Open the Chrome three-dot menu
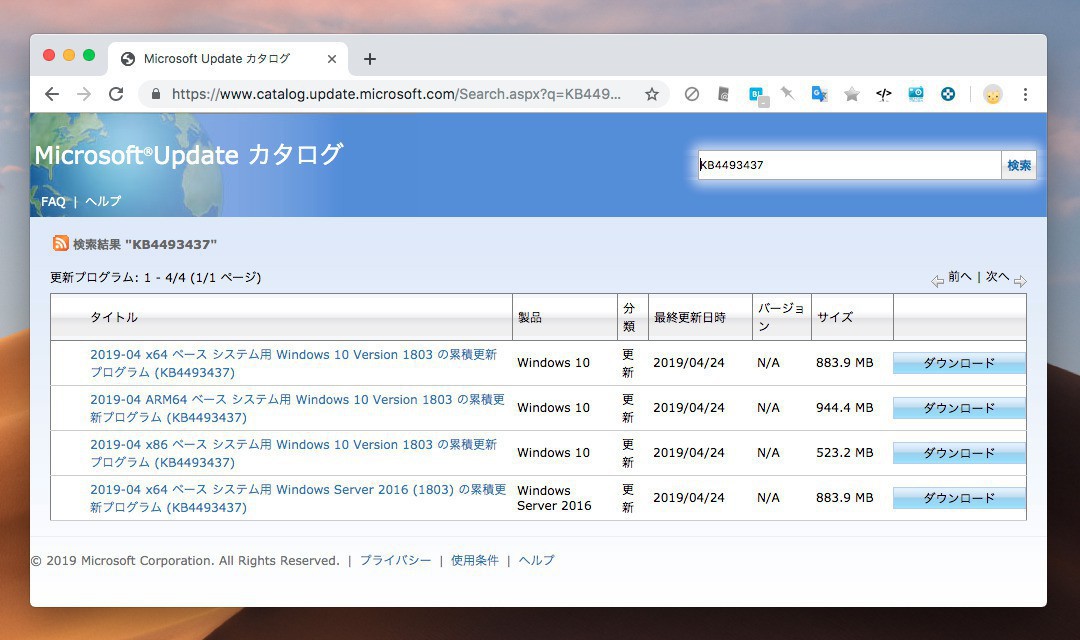 (1025, 94)
